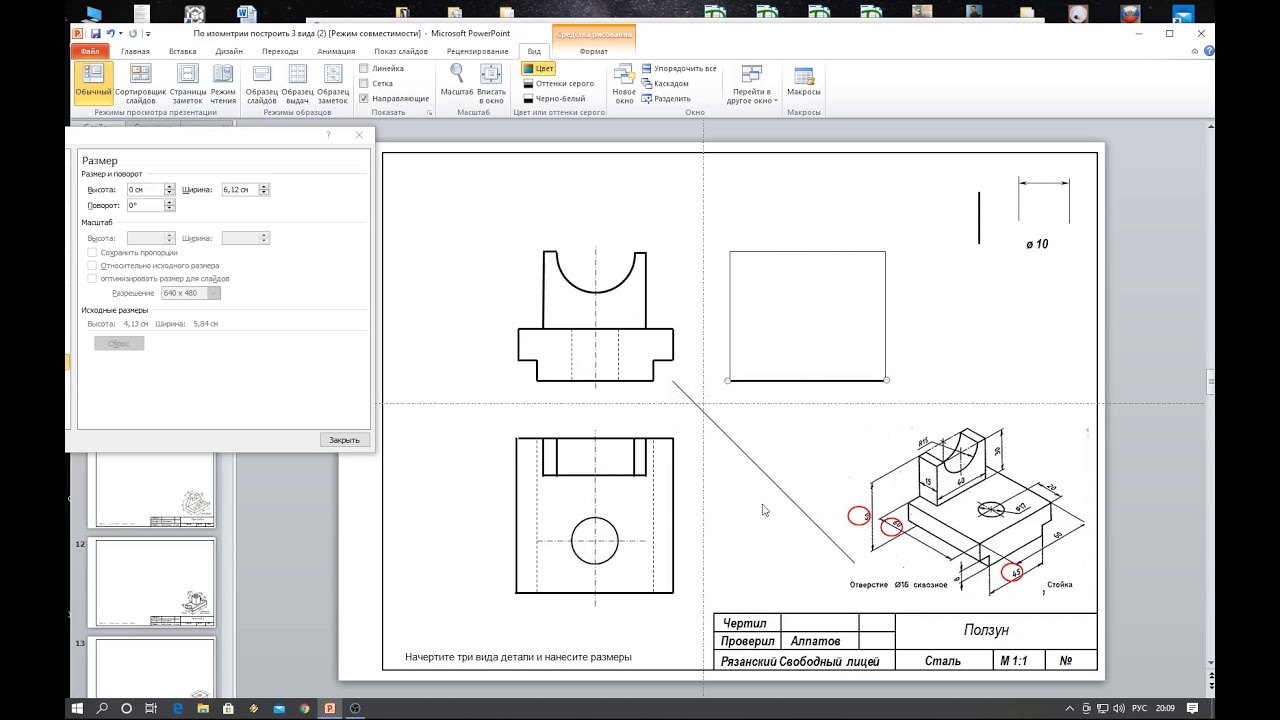Uncheck the Направляющие guides checkbox
This screenshot has width=1280, height=720.
click(364, 99)
